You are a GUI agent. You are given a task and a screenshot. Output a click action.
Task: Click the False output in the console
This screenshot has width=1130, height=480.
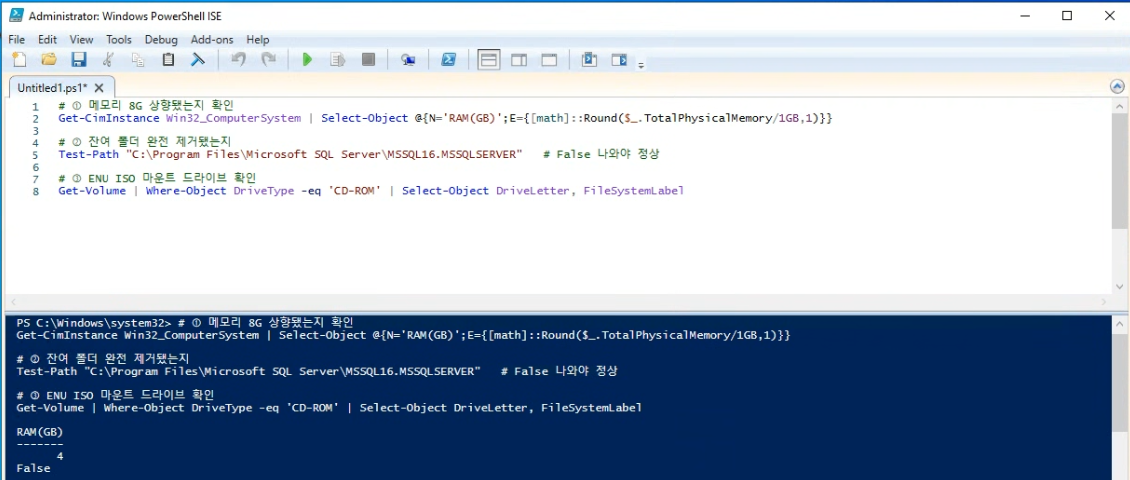point(33,468)
